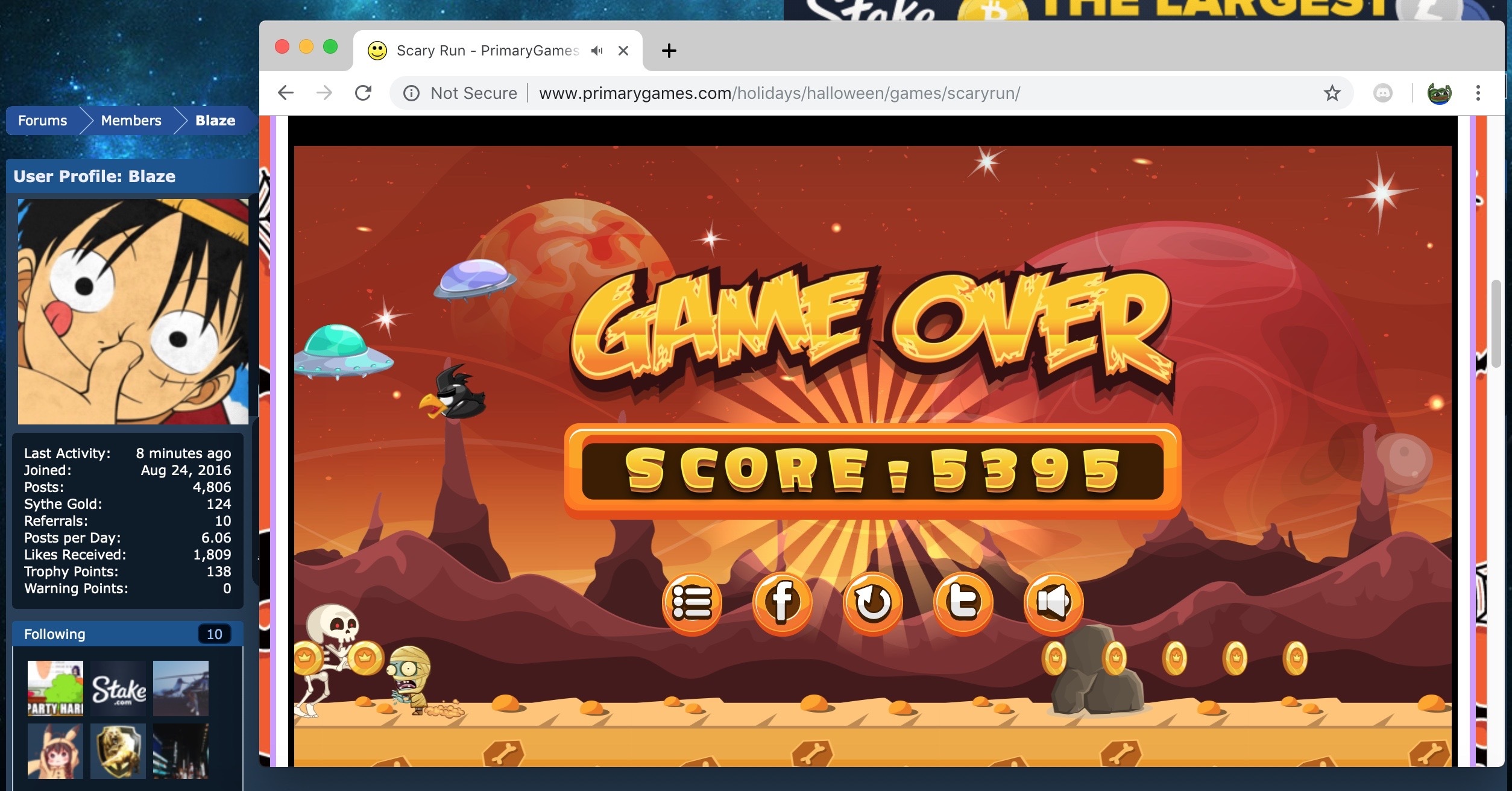Click the Posts count 4,806
Screen dimensions: 1512x791
(212, 487)
